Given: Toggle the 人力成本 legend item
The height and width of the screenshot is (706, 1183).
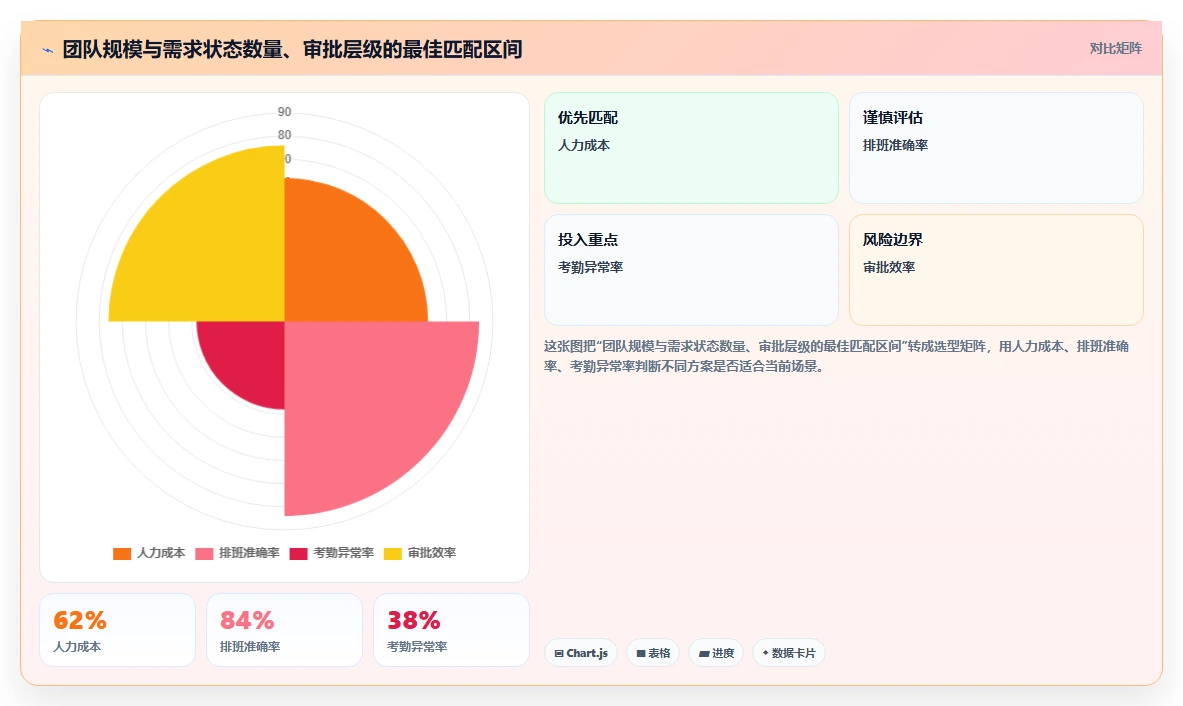Looking at the screenshot, I should (149, 553).
